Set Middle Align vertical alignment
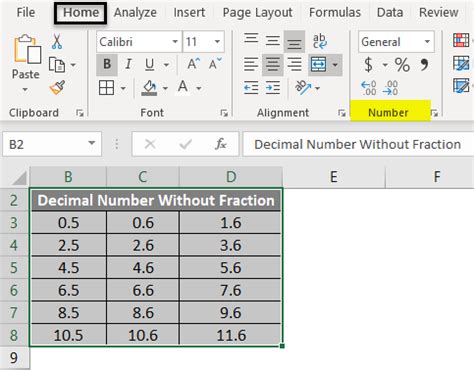The height and width of the screenshot is (370, 474). point(273,41)
